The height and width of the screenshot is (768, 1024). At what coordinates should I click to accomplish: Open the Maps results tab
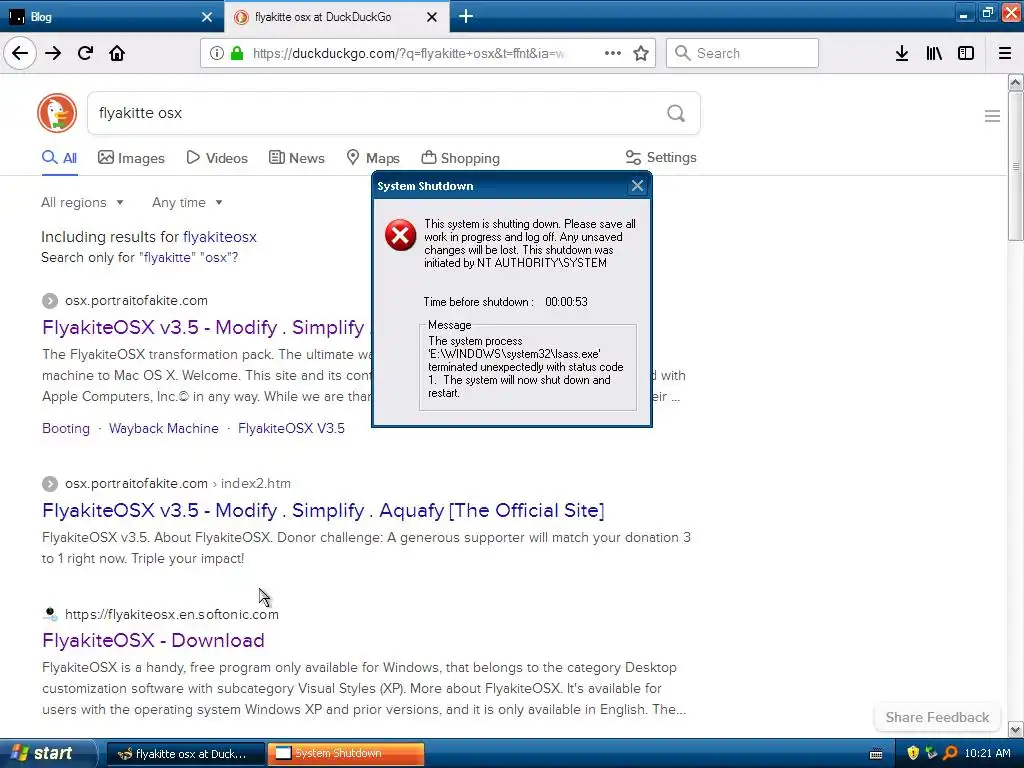click(x=373, y=158)
